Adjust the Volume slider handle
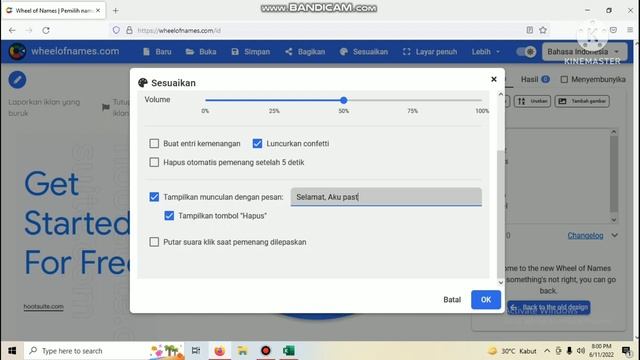The width and height of the screenshot is (640, 360). coord(344,100)
